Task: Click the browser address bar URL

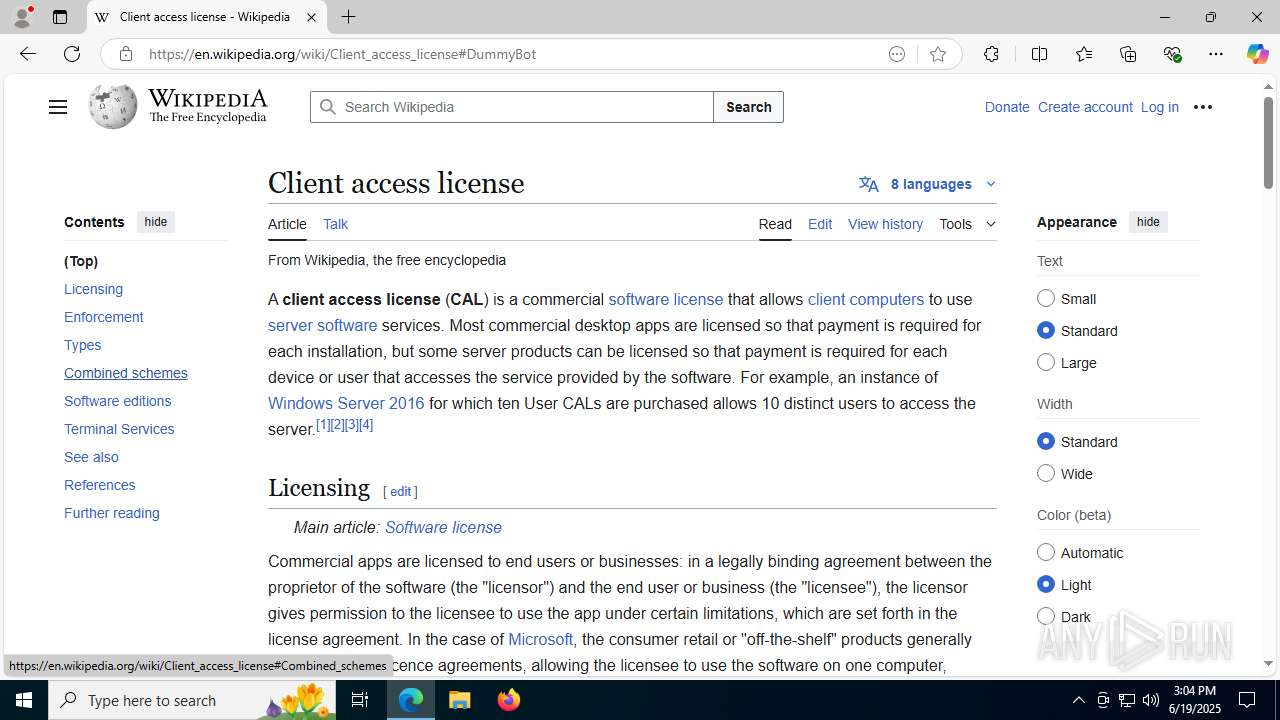Action: tap(342, 54)
